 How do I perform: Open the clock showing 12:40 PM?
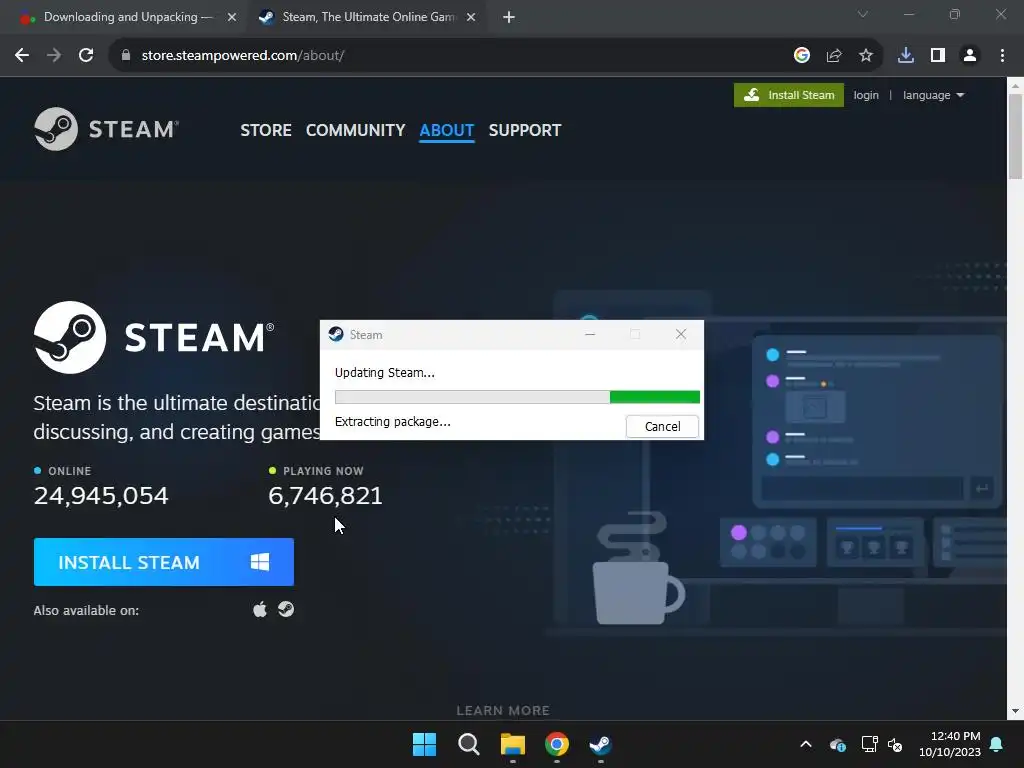coord(950,744)
